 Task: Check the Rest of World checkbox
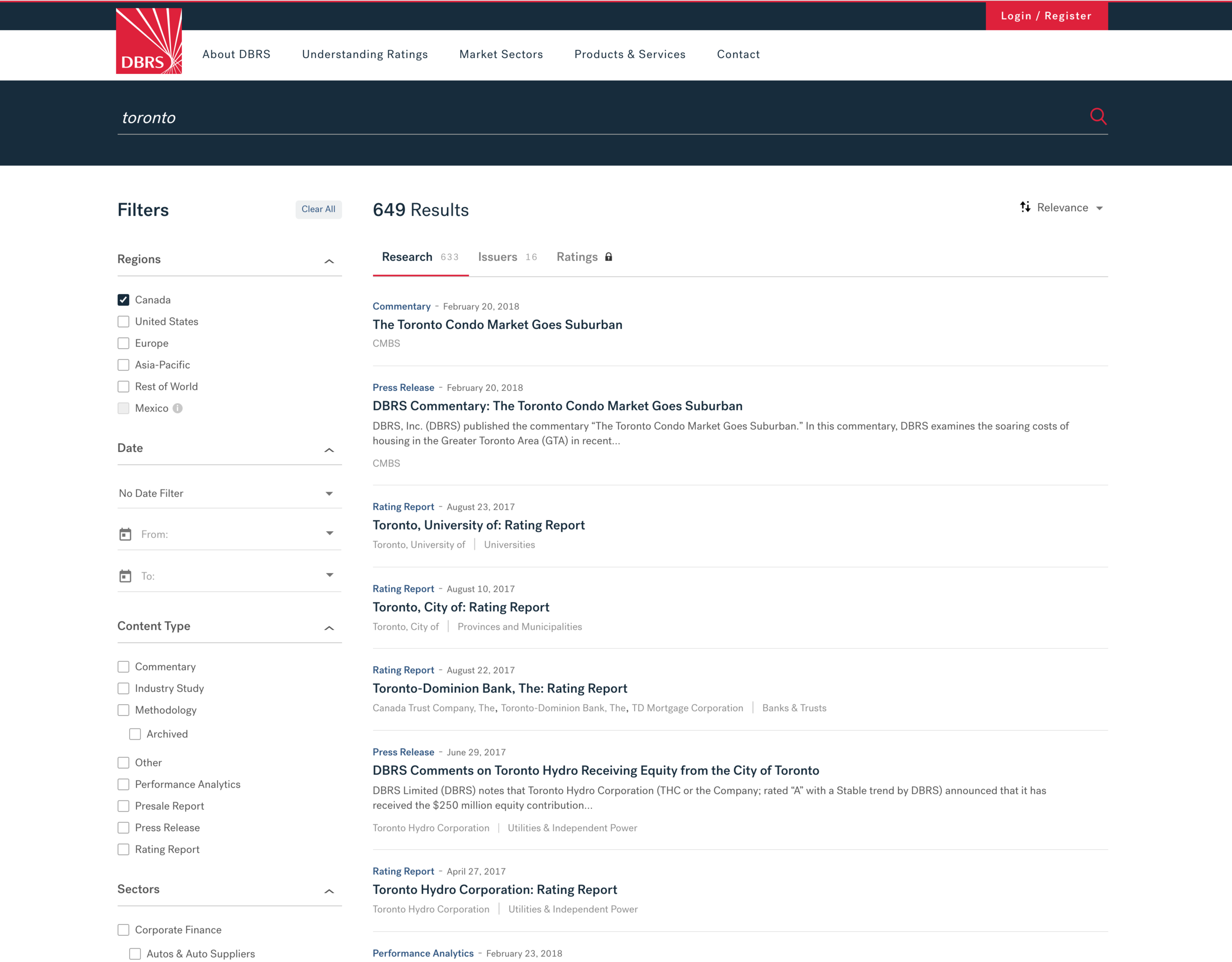pyautogui.click(x=124, y=386)
